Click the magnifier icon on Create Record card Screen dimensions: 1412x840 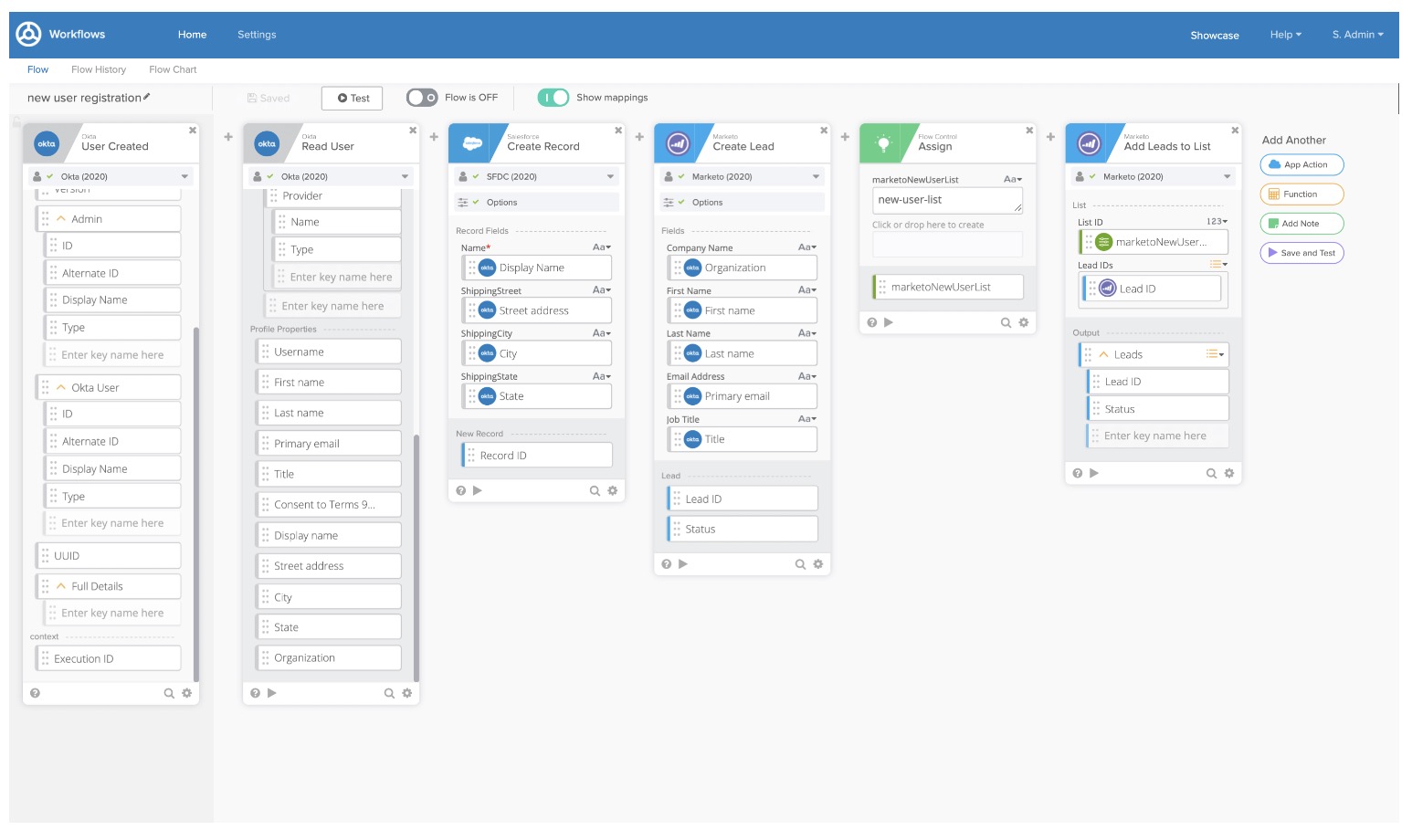coord(595,491)
